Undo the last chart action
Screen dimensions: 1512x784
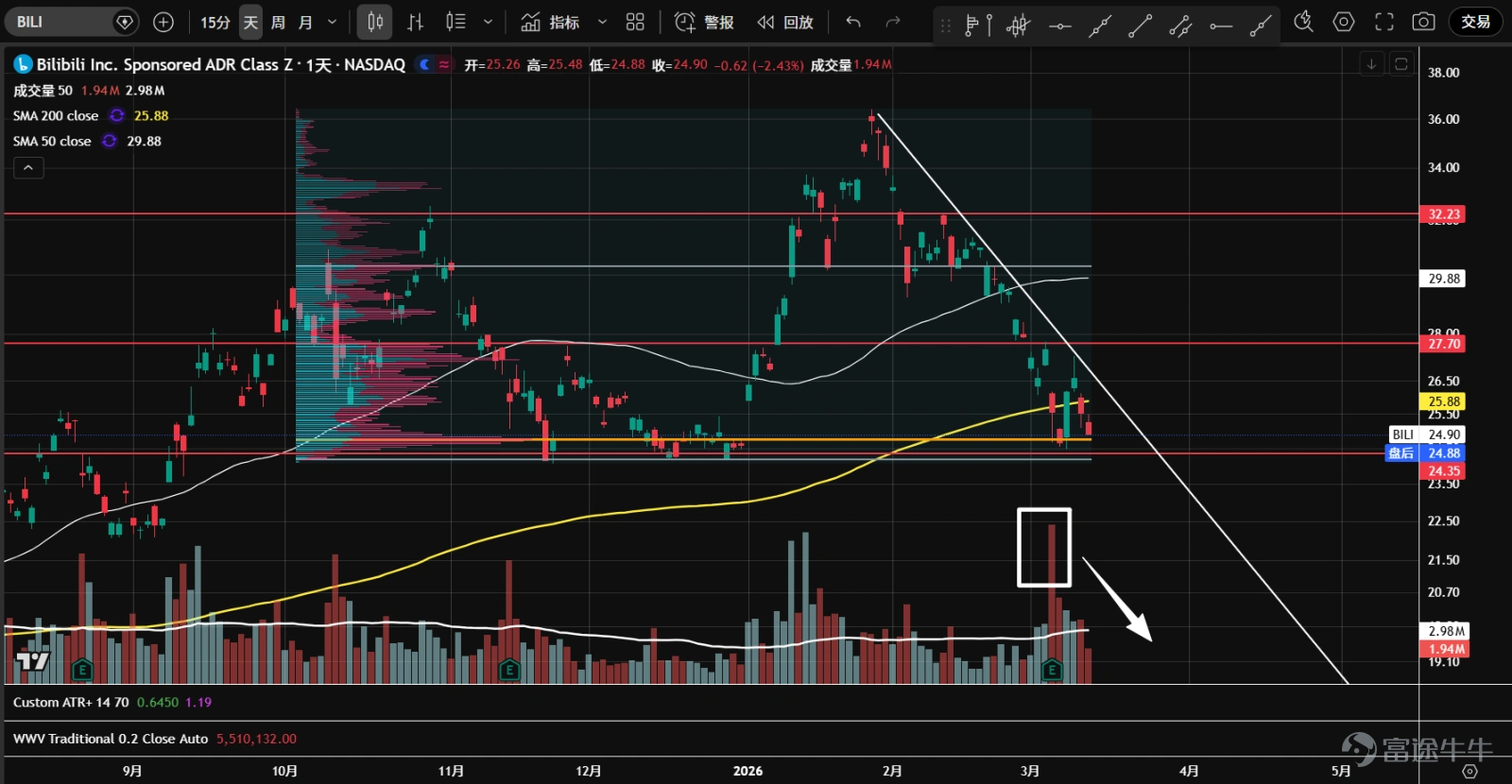[x=853, y=22]
